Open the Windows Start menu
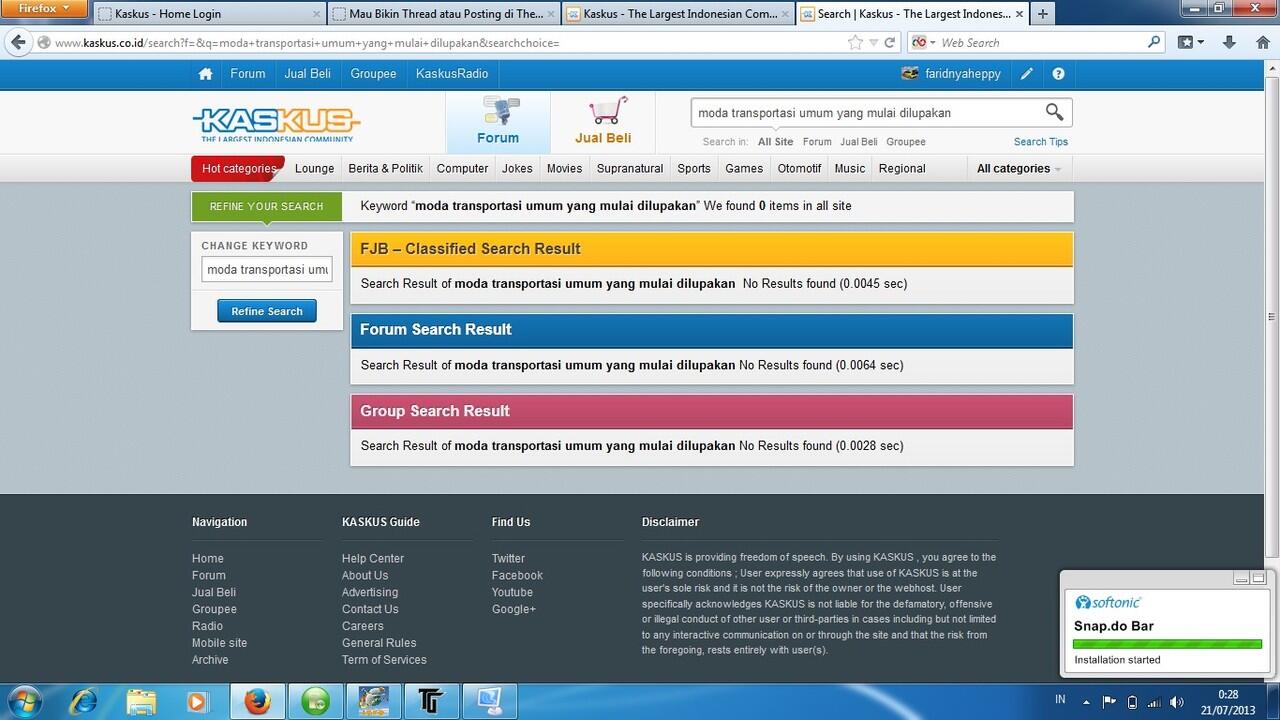The width and height of the screenshot is (1280, 720). pyautogui.click(x=23, y=701)
